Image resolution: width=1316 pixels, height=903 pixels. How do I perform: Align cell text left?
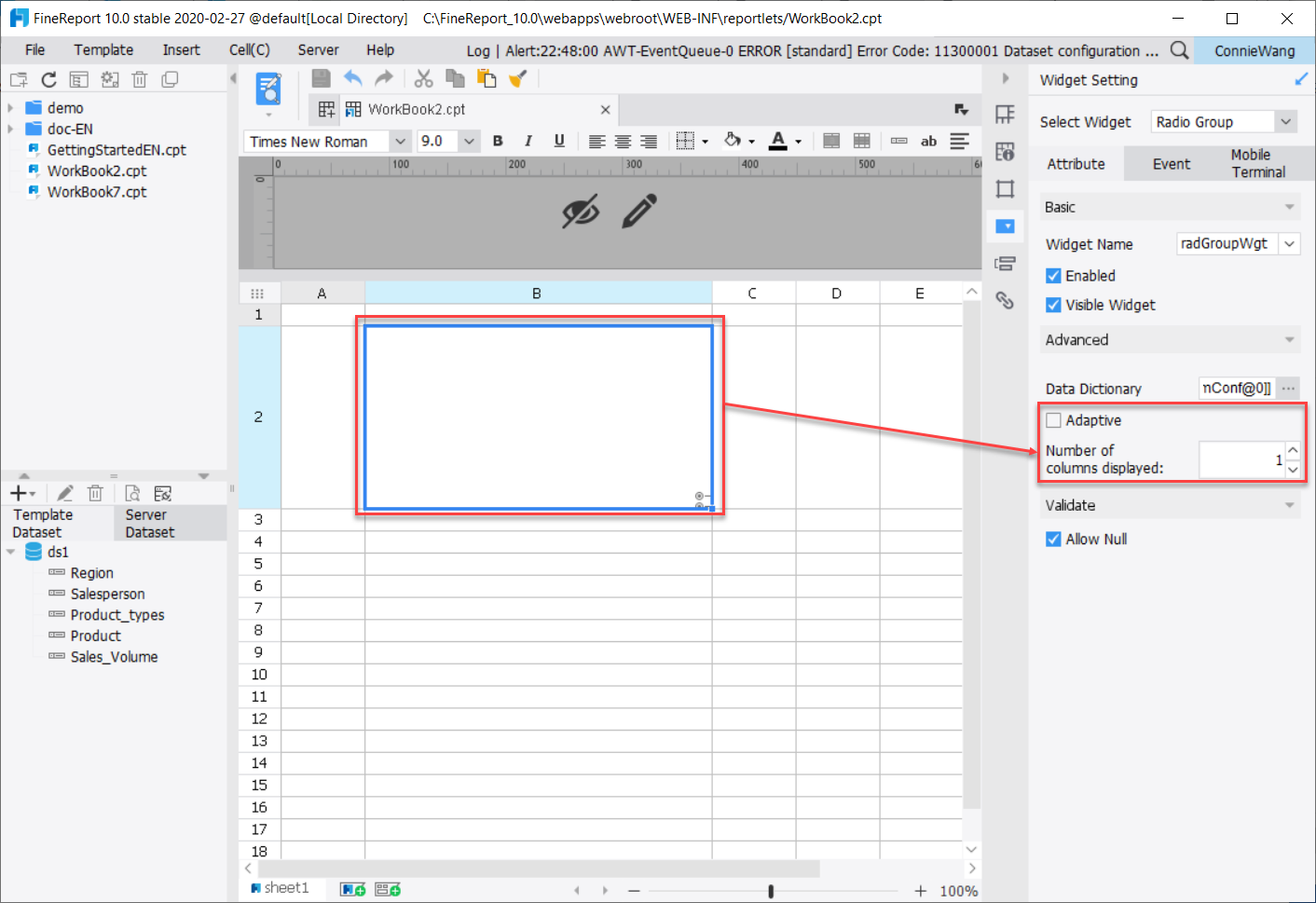[x=597, y=141]
